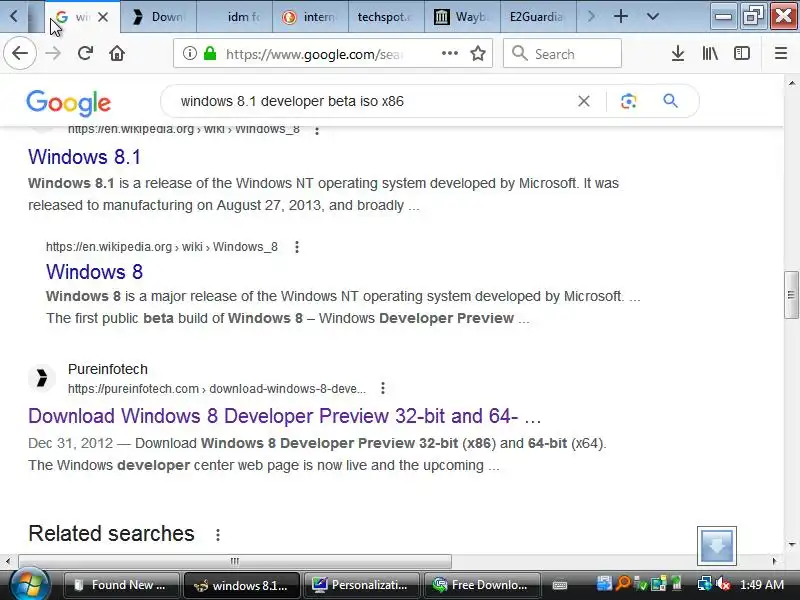Switch to the E2Guardian tab
The height and width of the screenshot is (600, 800).
[538, 17]
